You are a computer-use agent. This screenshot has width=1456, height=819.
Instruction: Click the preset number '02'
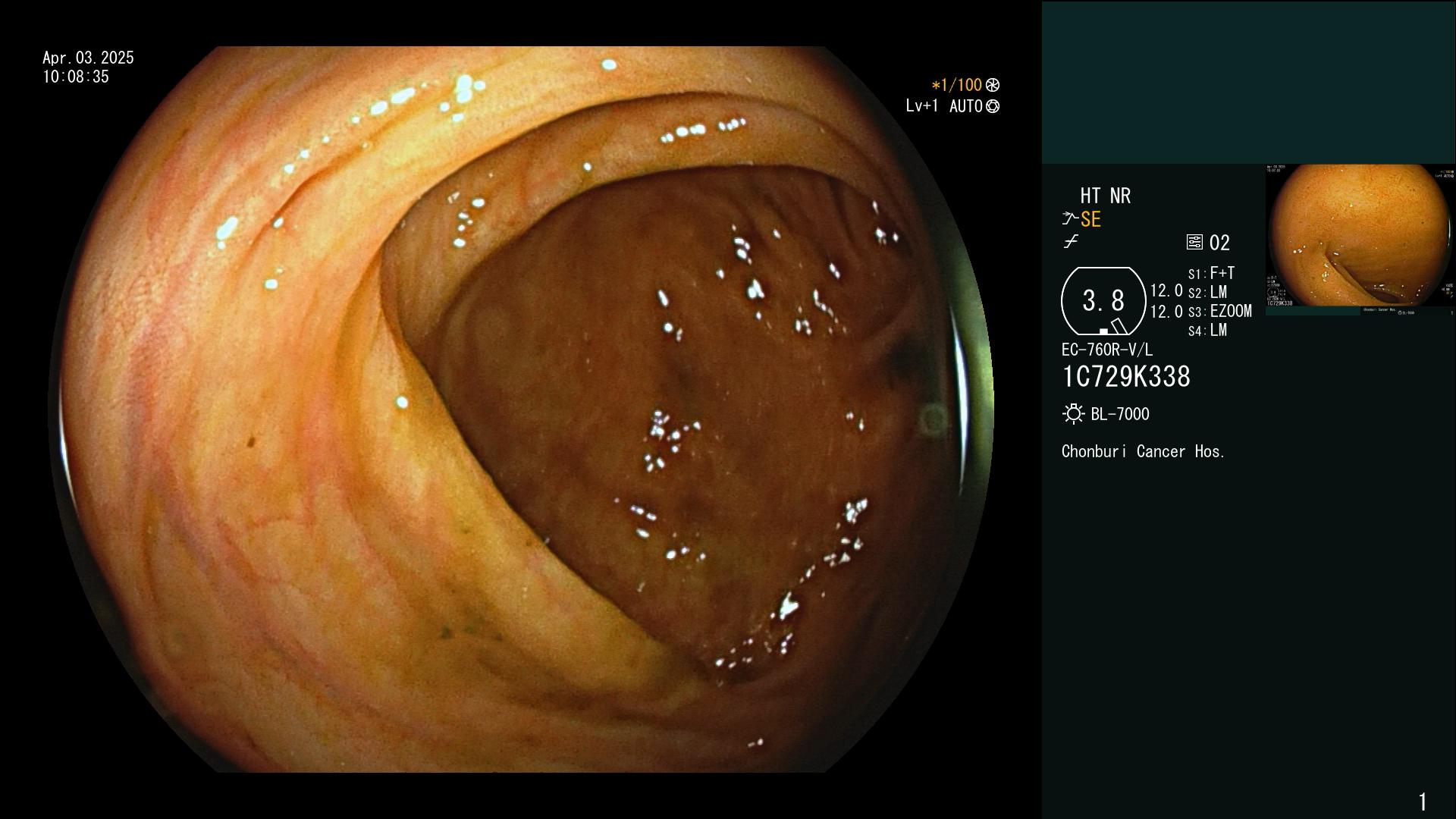(x=1219, y=243)
